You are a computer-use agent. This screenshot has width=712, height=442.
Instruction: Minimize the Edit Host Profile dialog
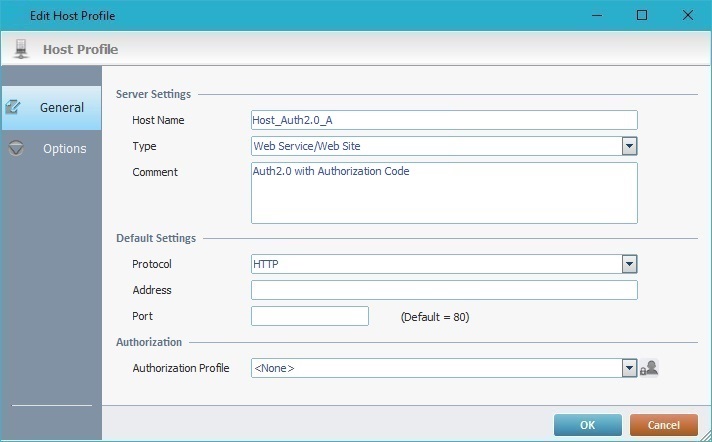596,15
